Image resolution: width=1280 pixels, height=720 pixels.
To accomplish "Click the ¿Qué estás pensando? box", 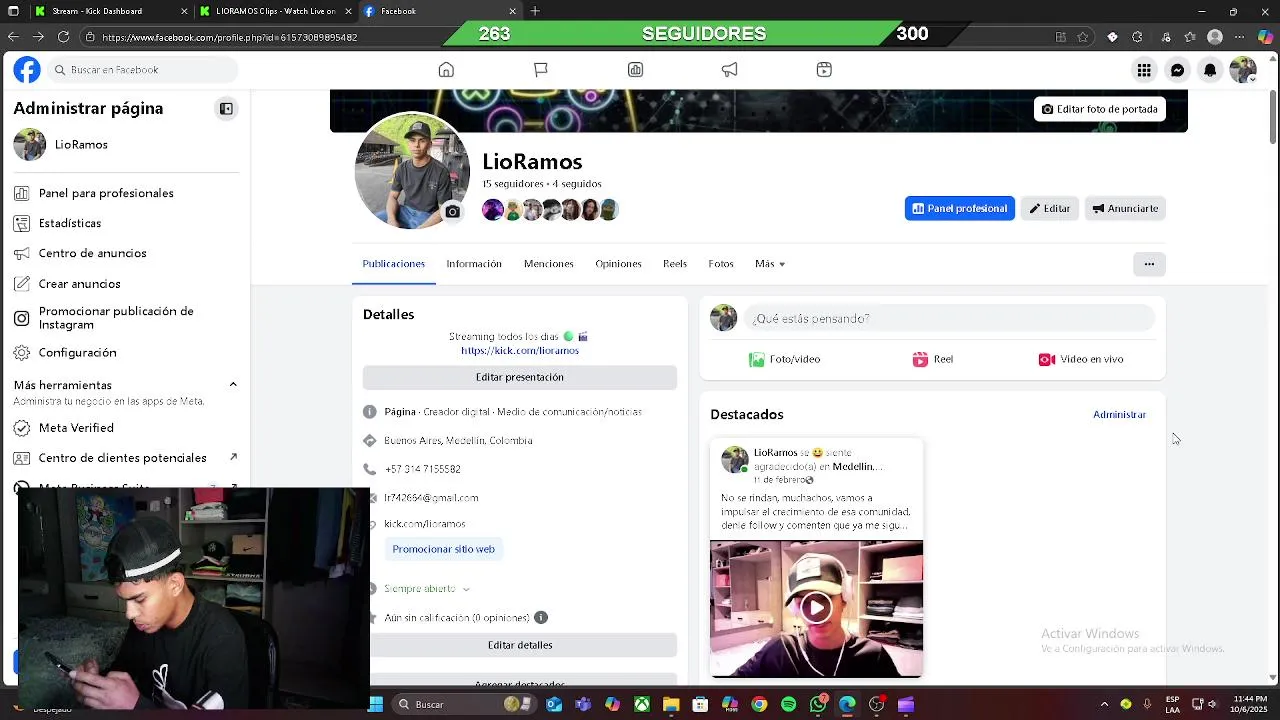I will tap(947, 319).
